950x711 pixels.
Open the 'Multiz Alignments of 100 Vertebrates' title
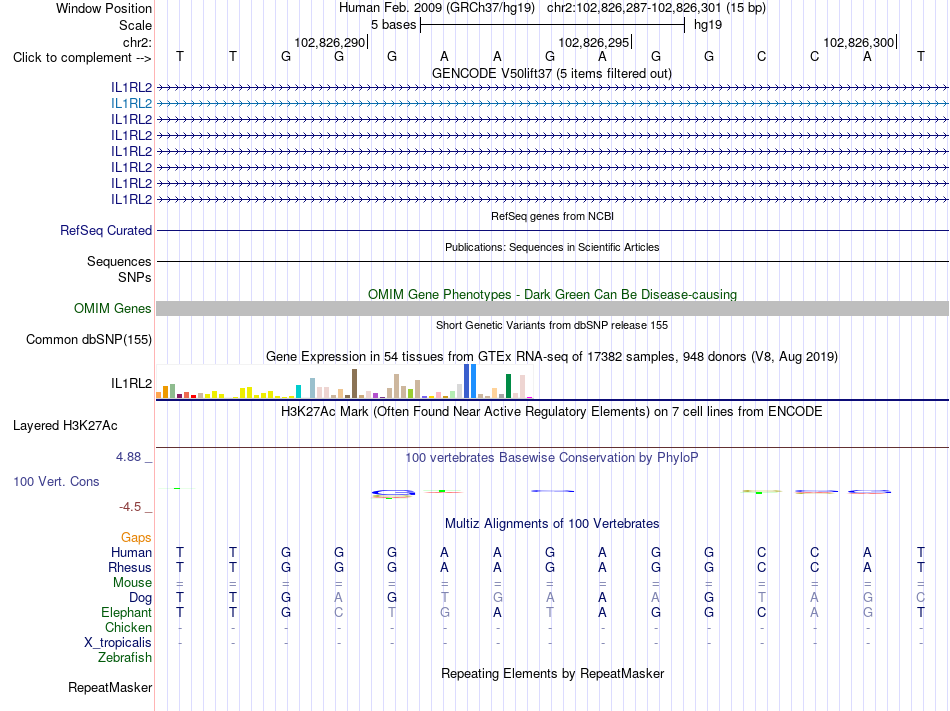(x=552, y=524)
